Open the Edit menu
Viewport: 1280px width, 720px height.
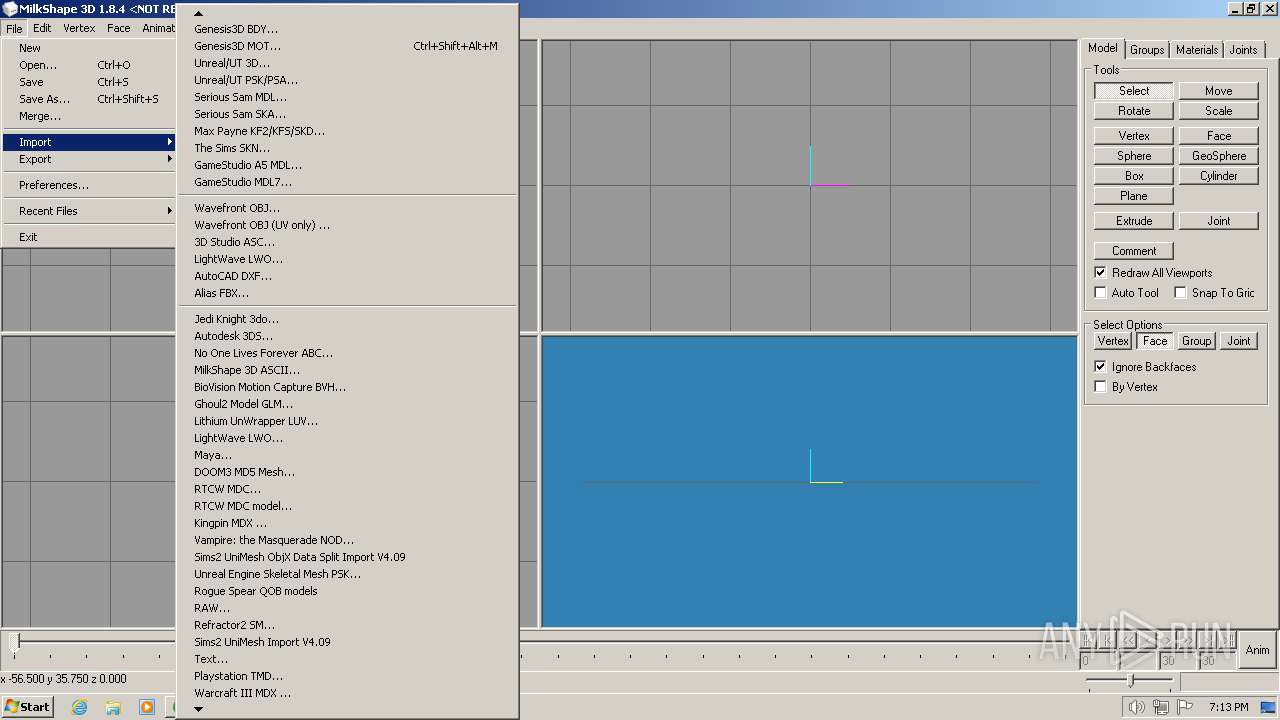click(x=42, y=28)
